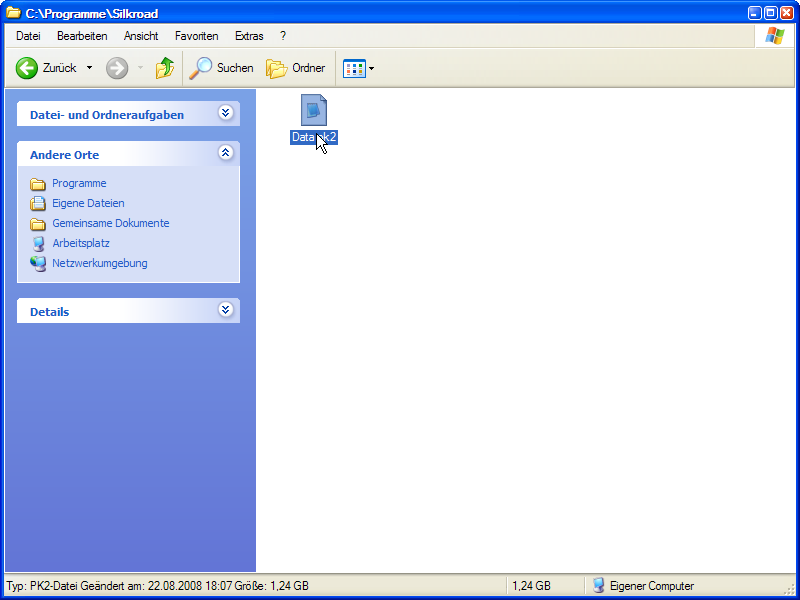Open the Gemeinsame Dokumente link

click(110, 223)
